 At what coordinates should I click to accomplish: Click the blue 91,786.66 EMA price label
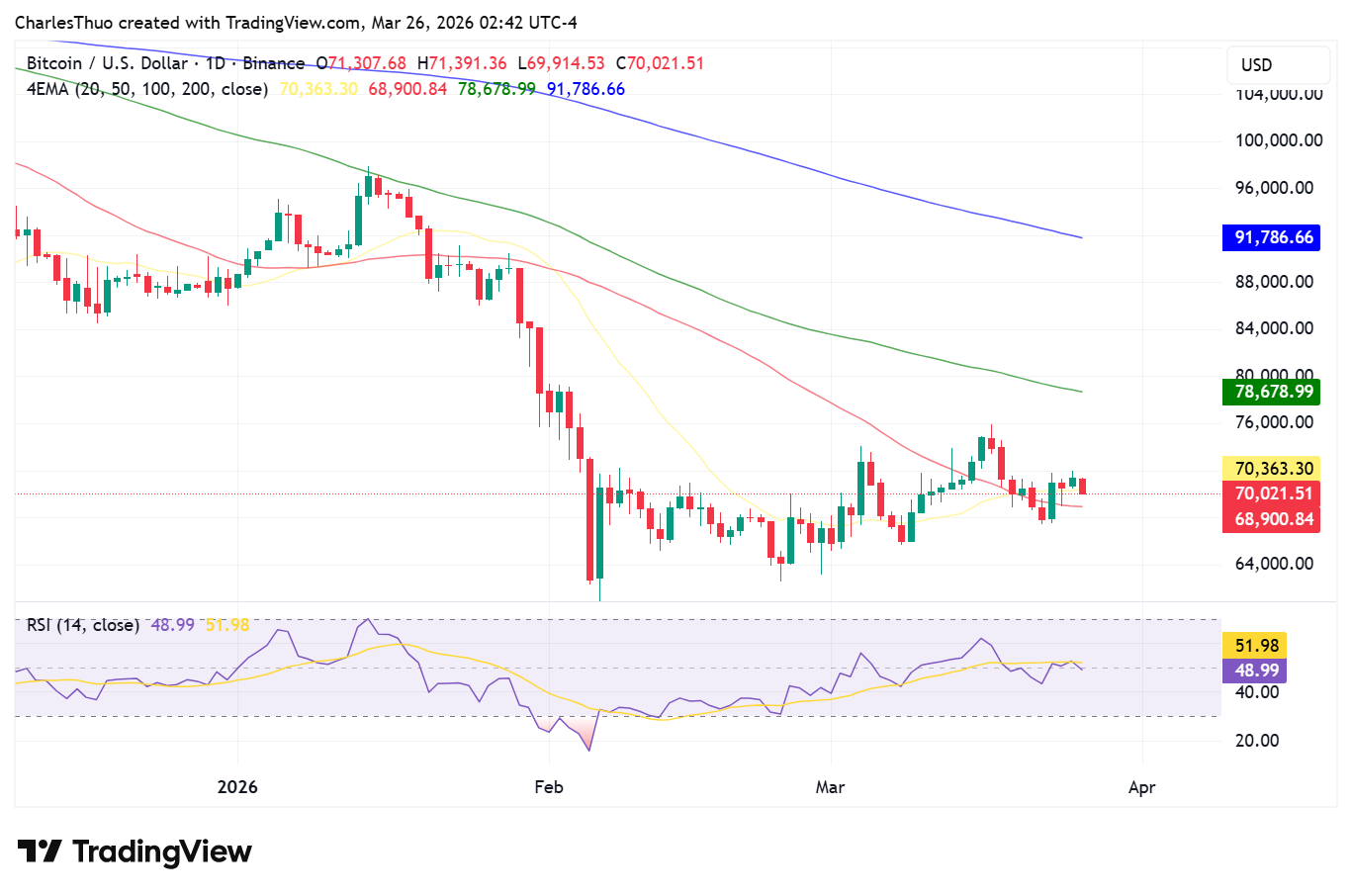click(1271, 237)
